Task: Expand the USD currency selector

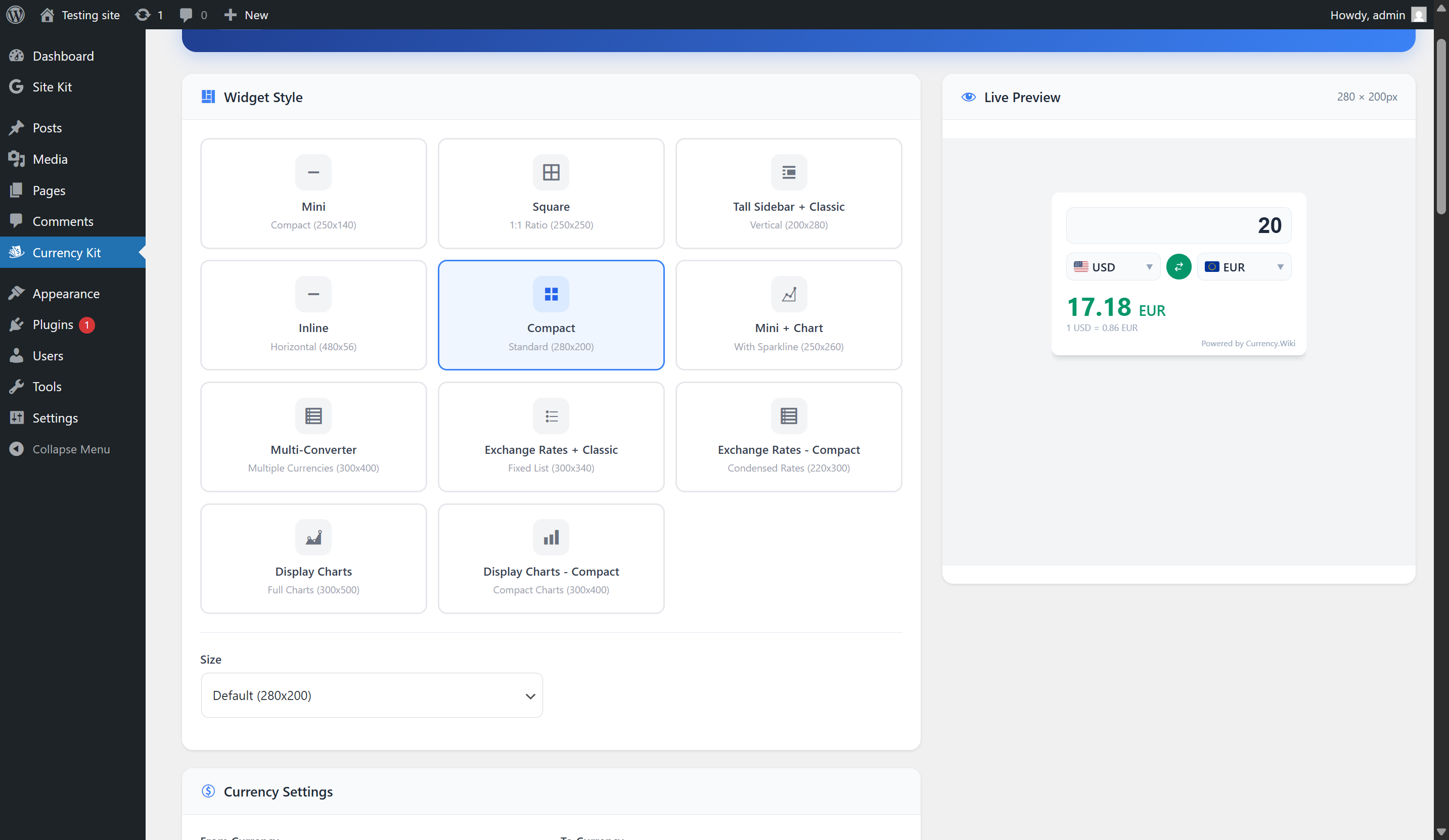Action: [1113, 267]
